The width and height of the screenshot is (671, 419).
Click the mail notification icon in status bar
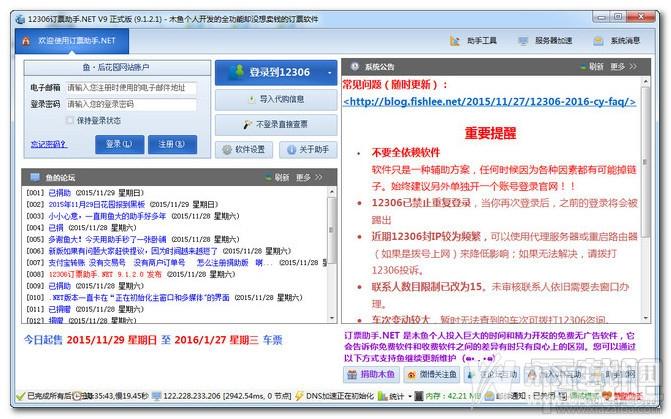489,396
